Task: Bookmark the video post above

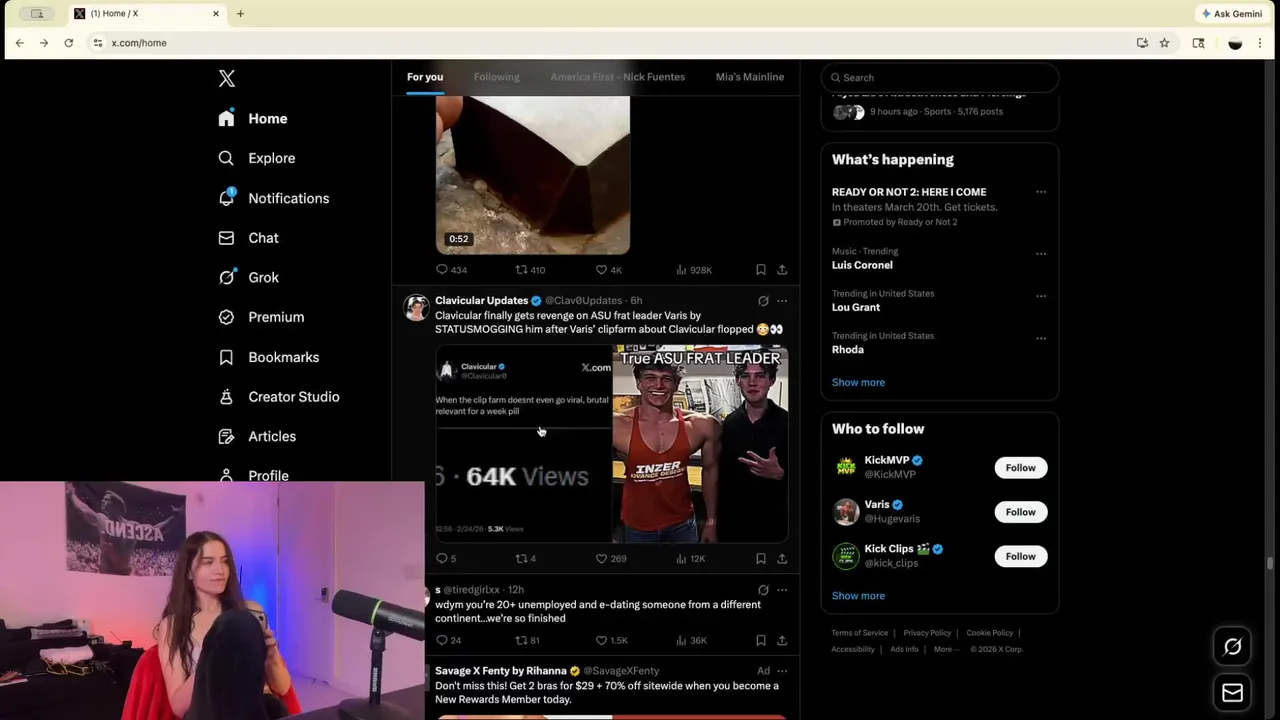Action: click(x=761, y=270)
